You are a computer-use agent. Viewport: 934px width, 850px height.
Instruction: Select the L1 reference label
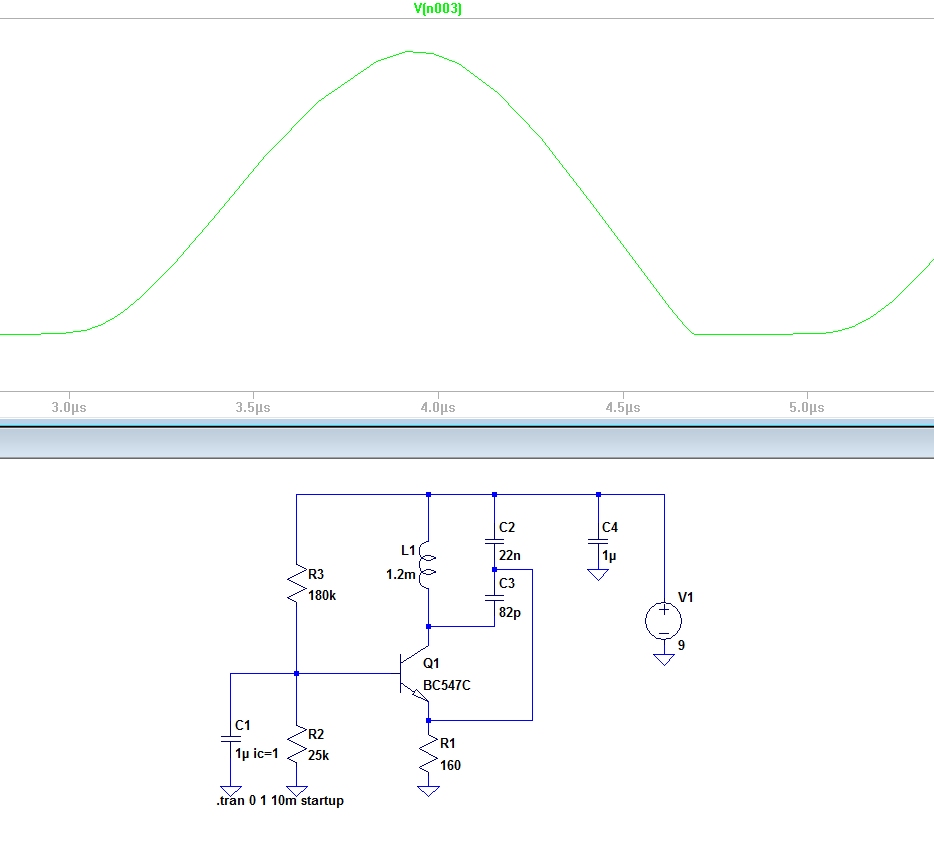click(x=408, y=550)
